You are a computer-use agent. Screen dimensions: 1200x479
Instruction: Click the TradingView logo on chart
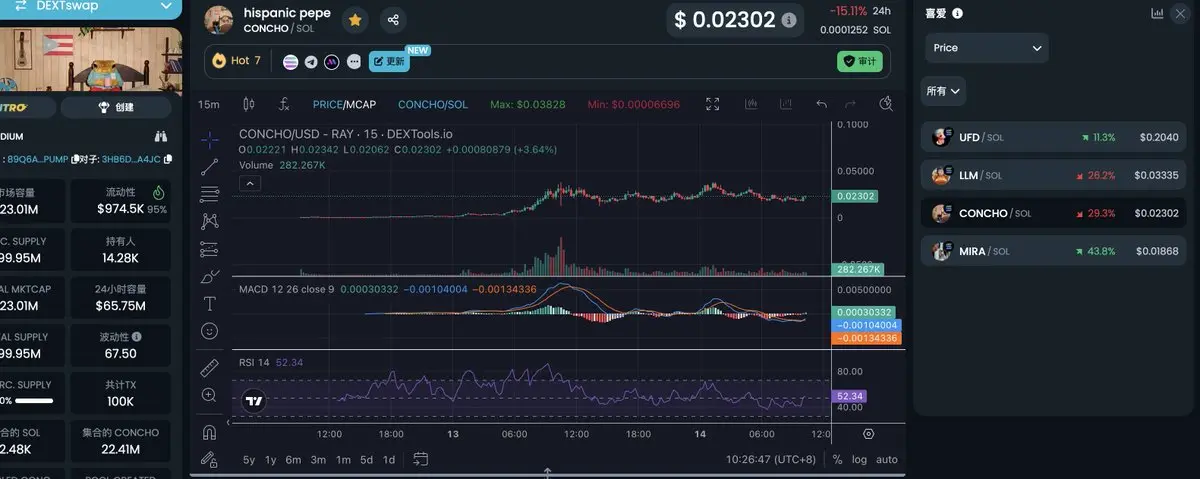click(254, 401)
